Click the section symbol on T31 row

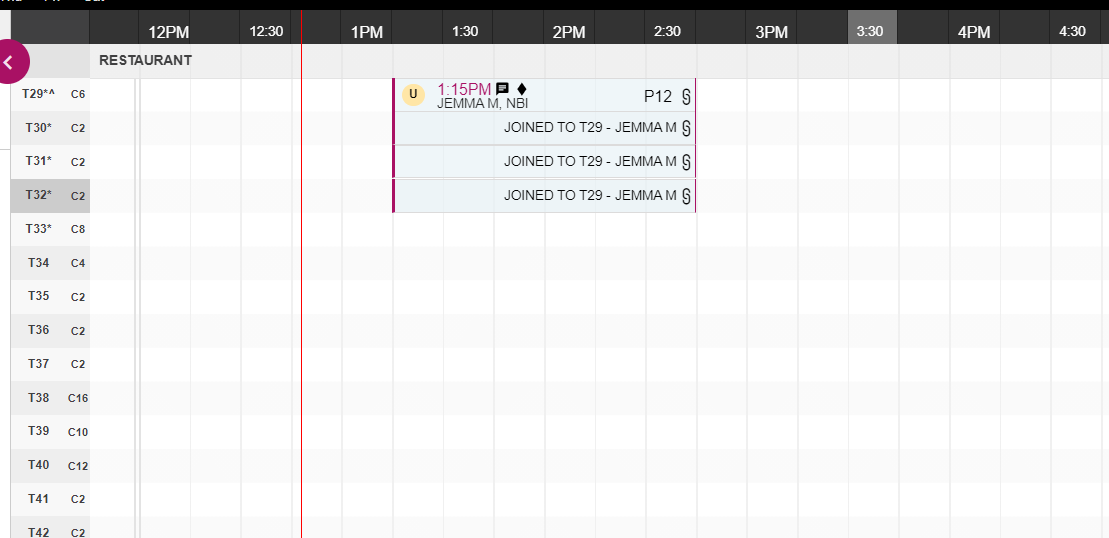[686, 162]
